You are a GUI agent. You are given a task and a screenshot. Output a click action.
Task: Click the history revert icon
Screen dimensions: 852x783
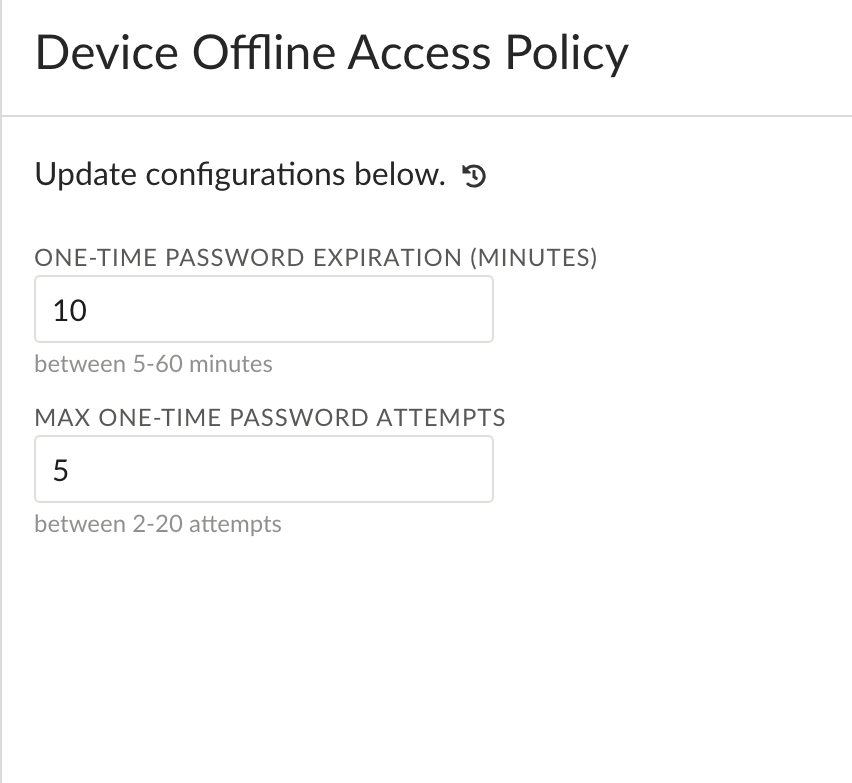(x=474, y=177)
